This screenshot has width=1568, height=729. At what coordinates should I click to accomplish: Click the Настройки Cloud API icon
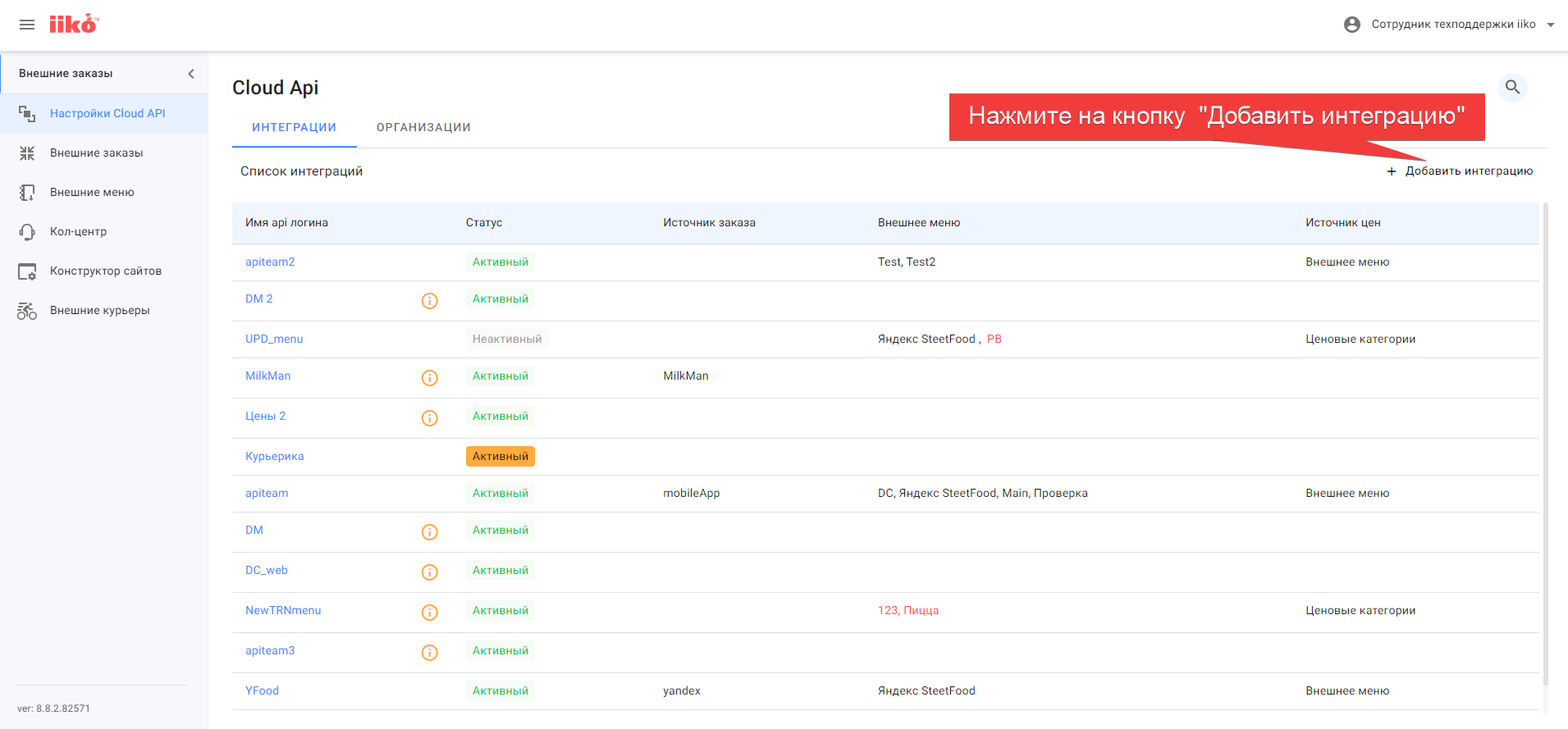coord(27,114)
